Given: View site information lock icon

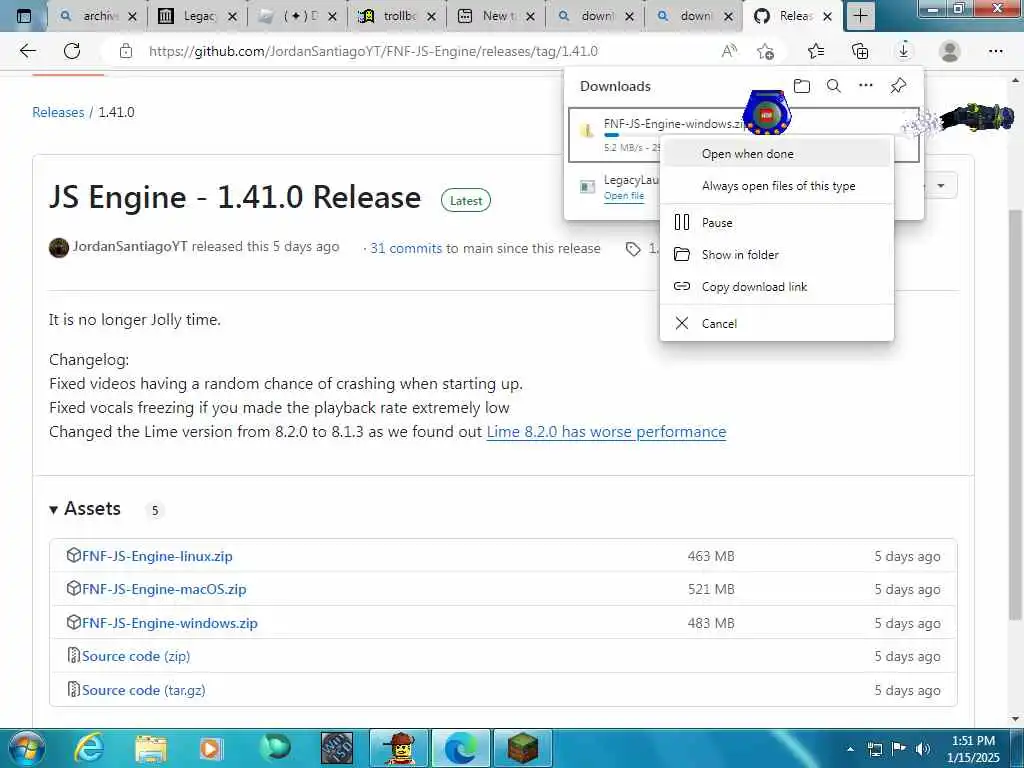Looking at the screenshot, I should pos(126,51).
